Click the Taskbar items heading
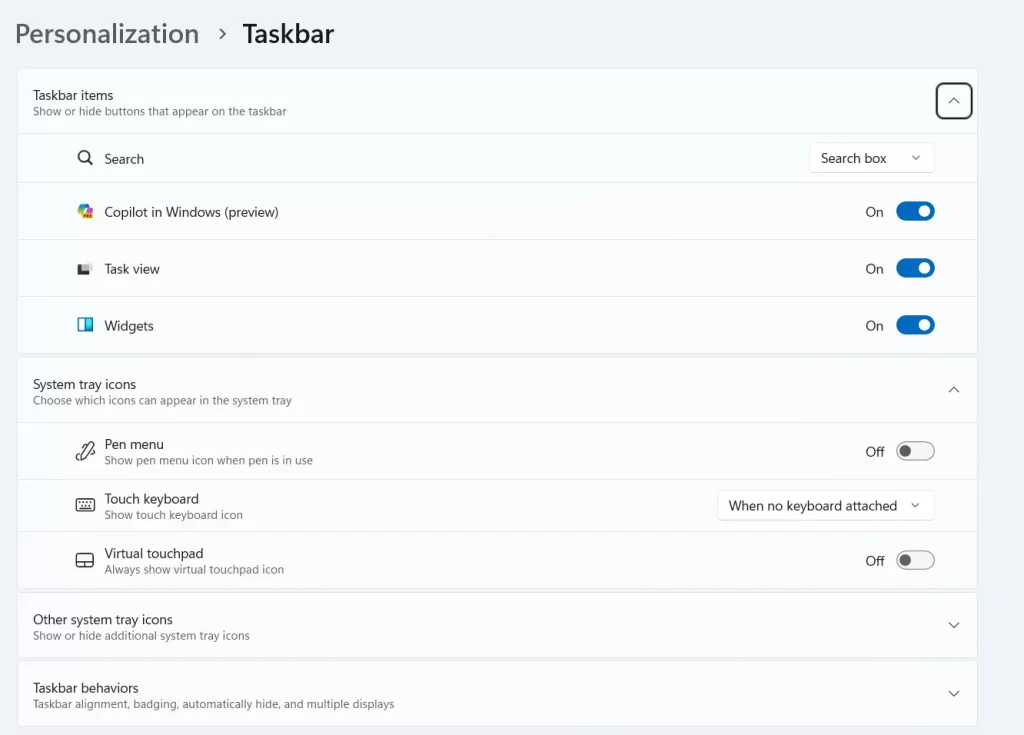Viewport: 1024px width, 735px height. pos(73,95)
